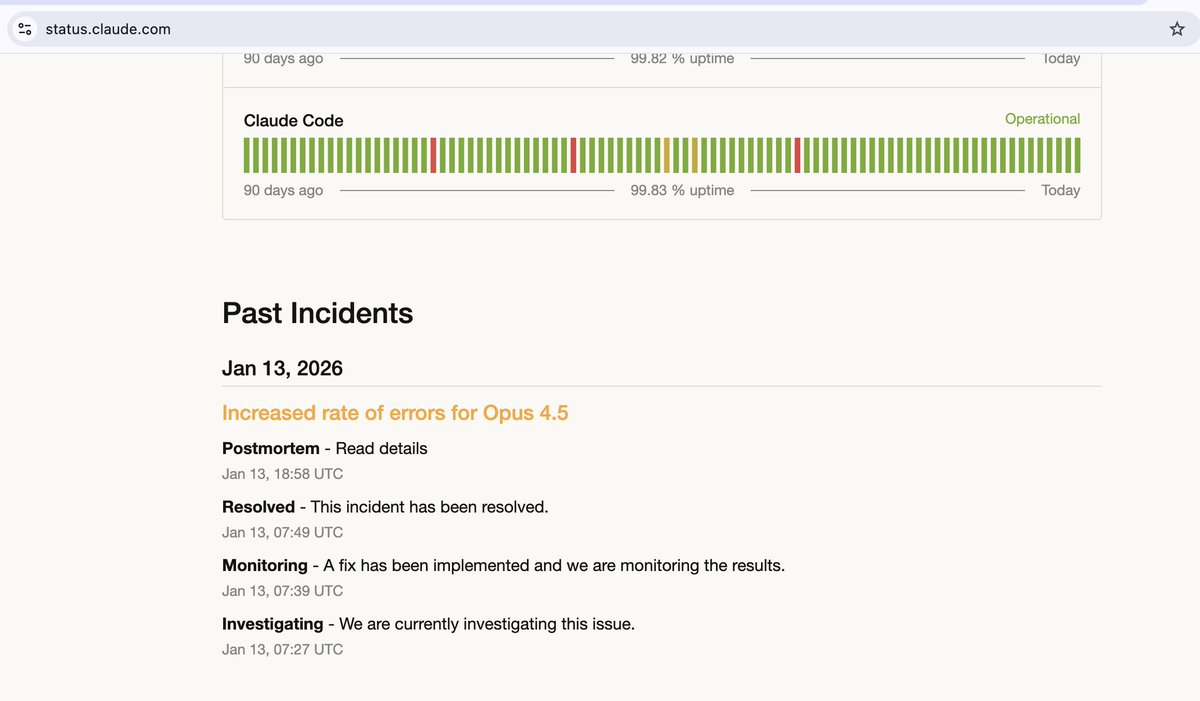Click the 'Jan 13, 2026' date heading
Image resolution: width=1200 pixels, height=701 pixels.
[282, 368]
